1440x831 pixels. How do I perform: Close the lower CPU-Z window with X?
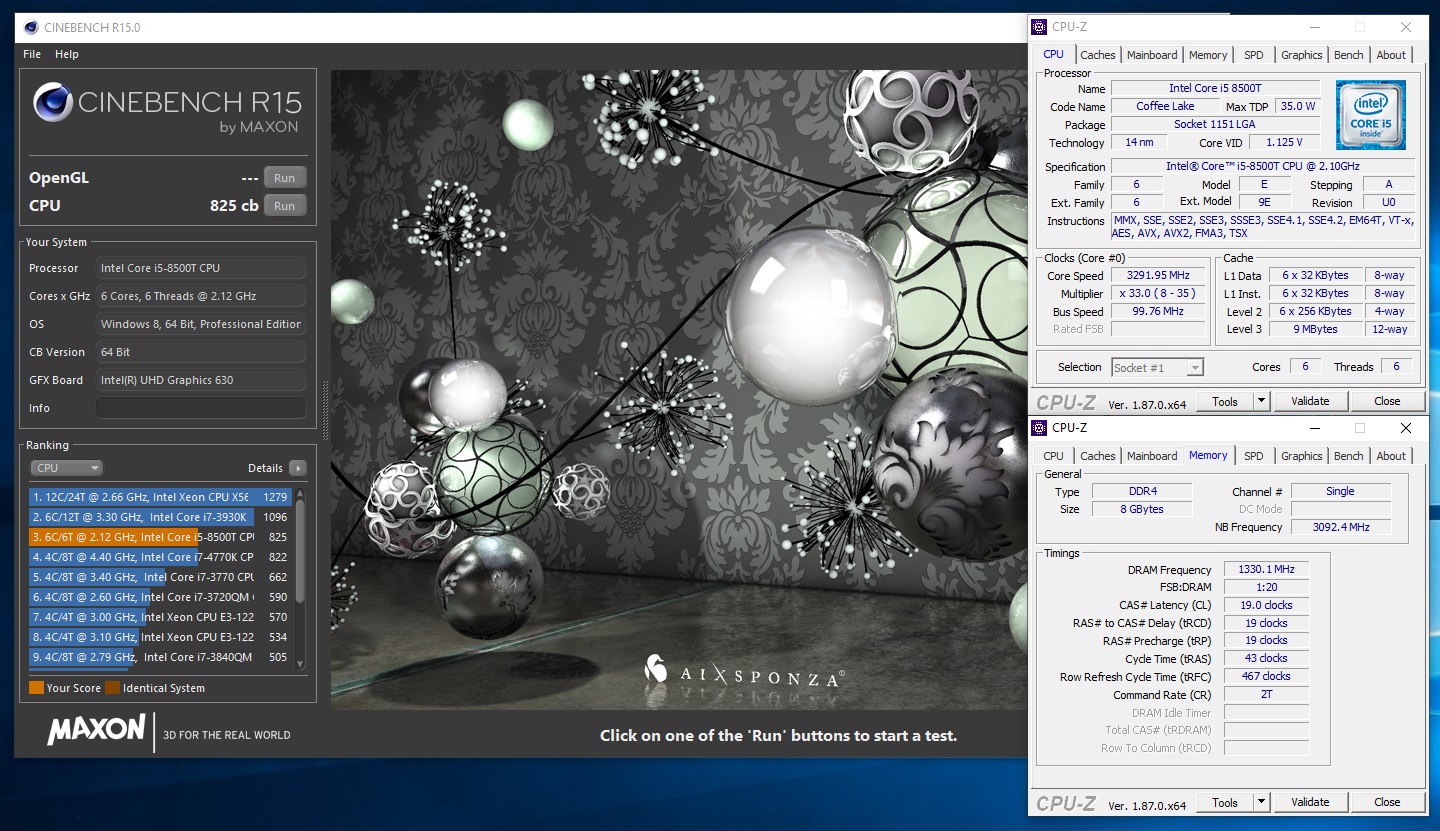[x=1406, y=428]
